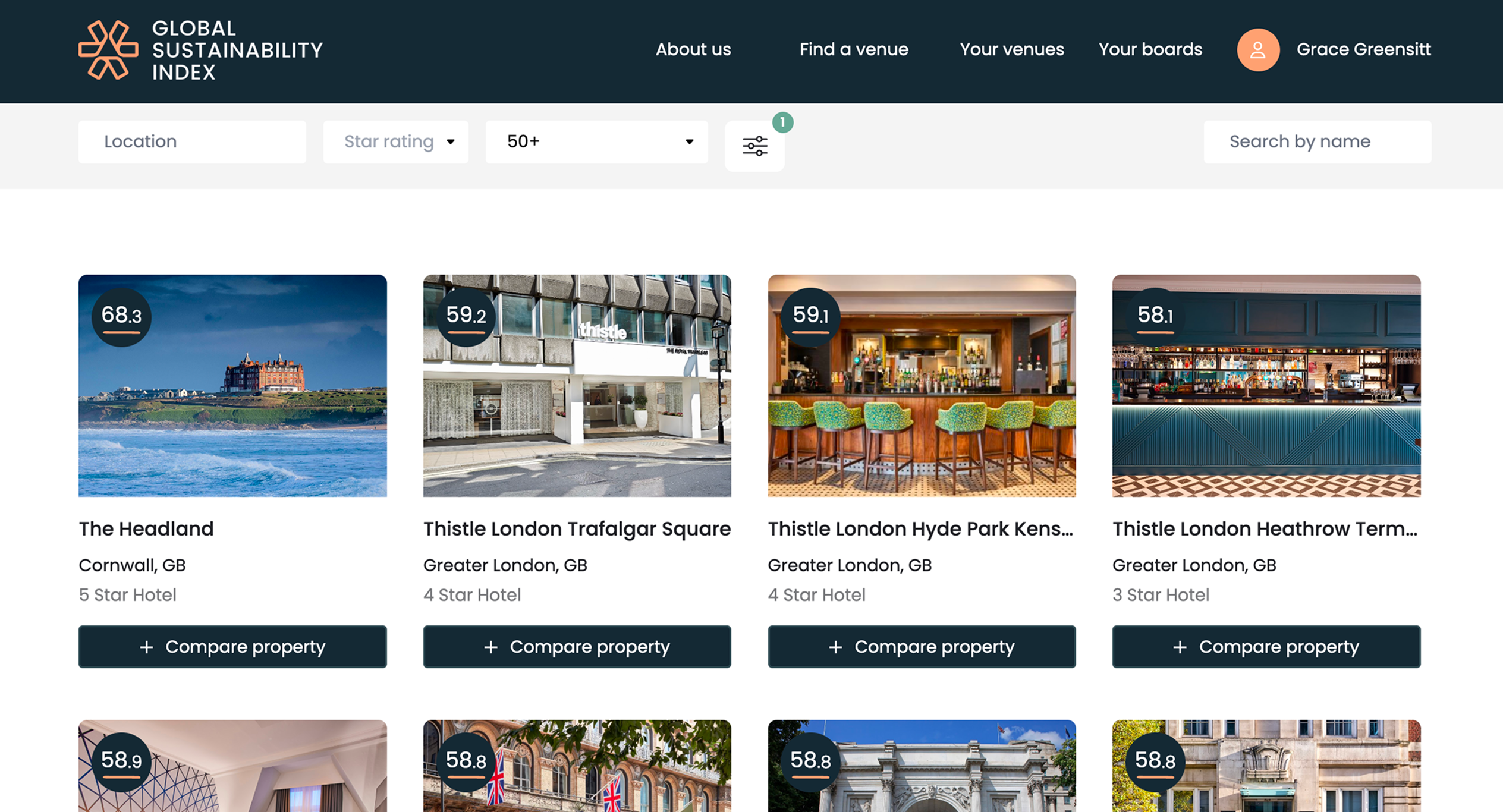Image resolution: width=1503 pixels, height=812 pixels.
Task: Open the filters panel via sliders icon
Action: tap(754, 144)
